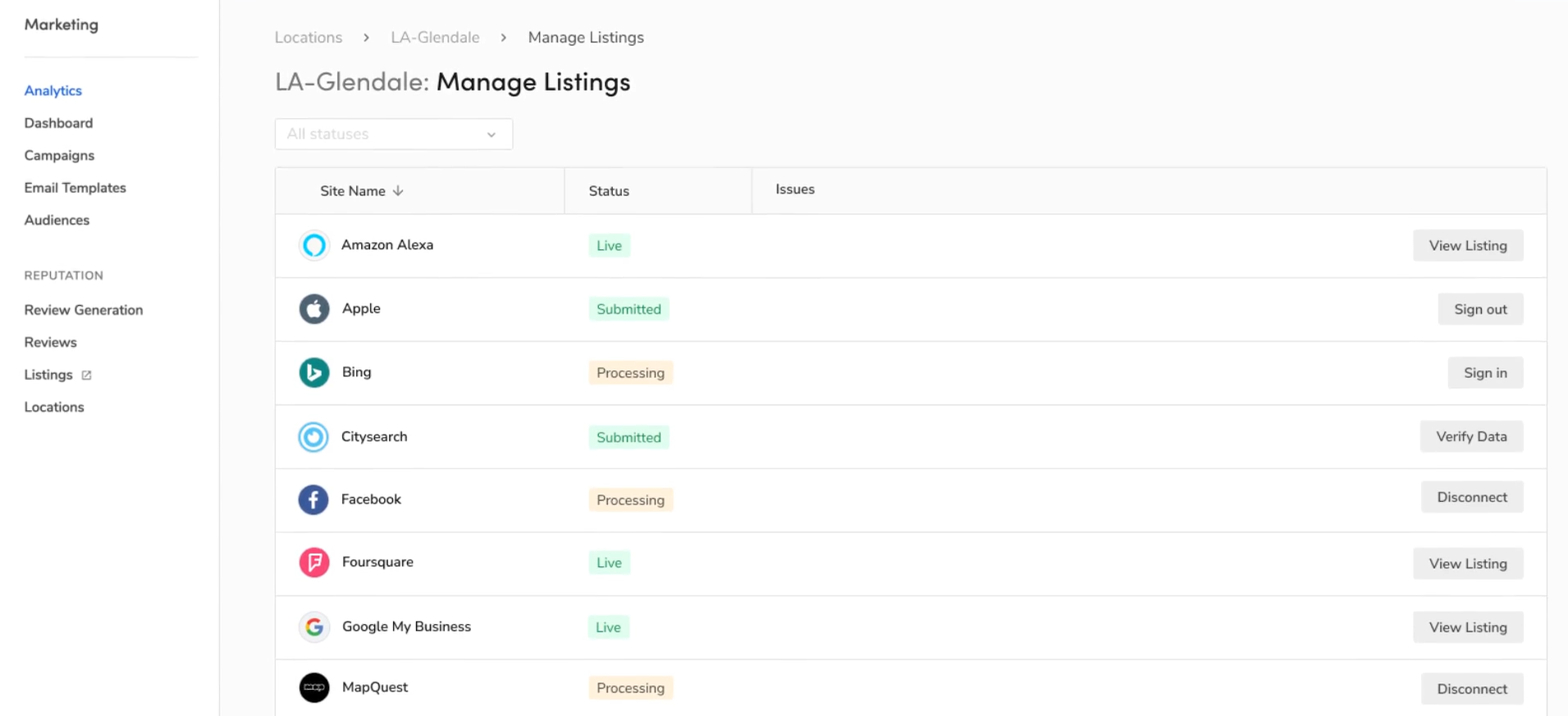The height and width of the screenshot is (716, 1568).
Task: Click the Live badge for Google My Business
Action: (608, 627)
